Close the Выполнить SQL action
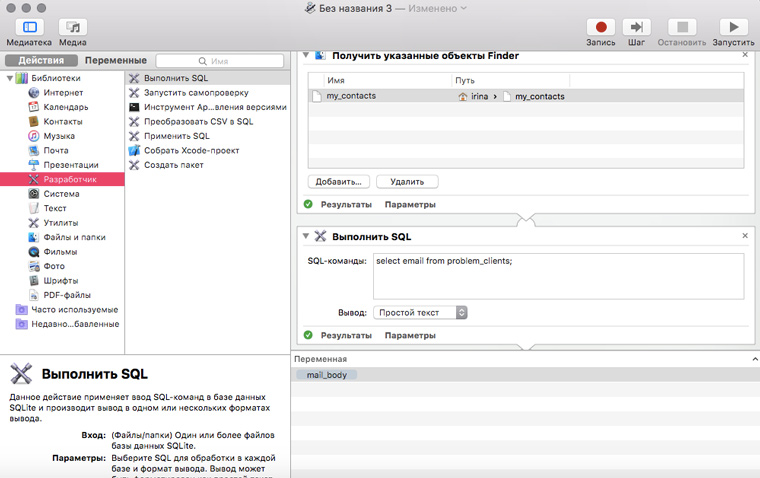The height and width of the screenshot is (478, 760). click(745, 235)
